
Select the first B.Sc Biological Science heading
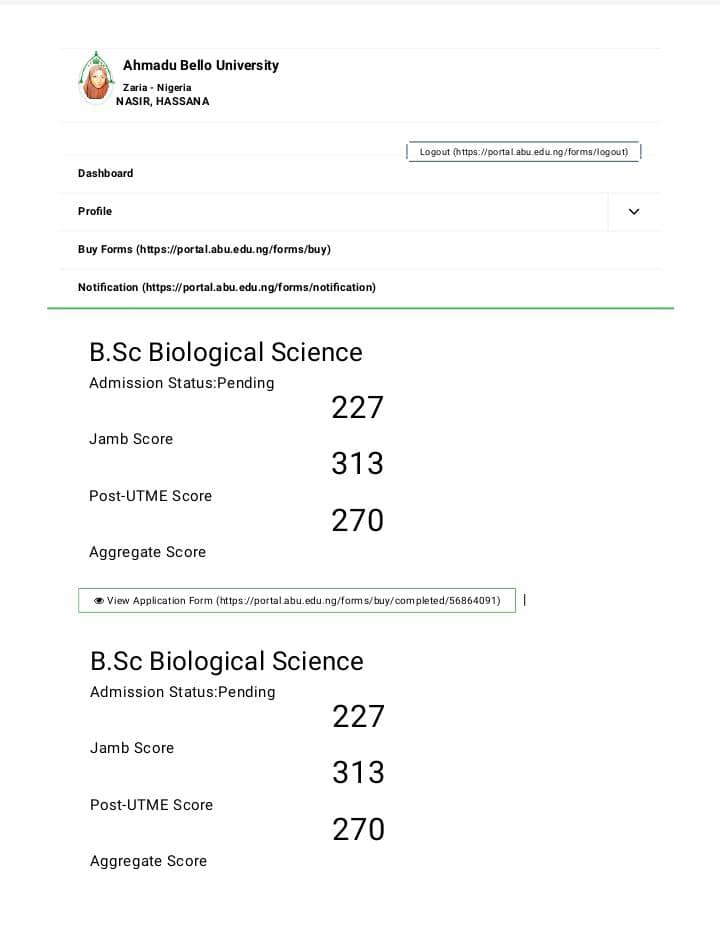point(226,352)
